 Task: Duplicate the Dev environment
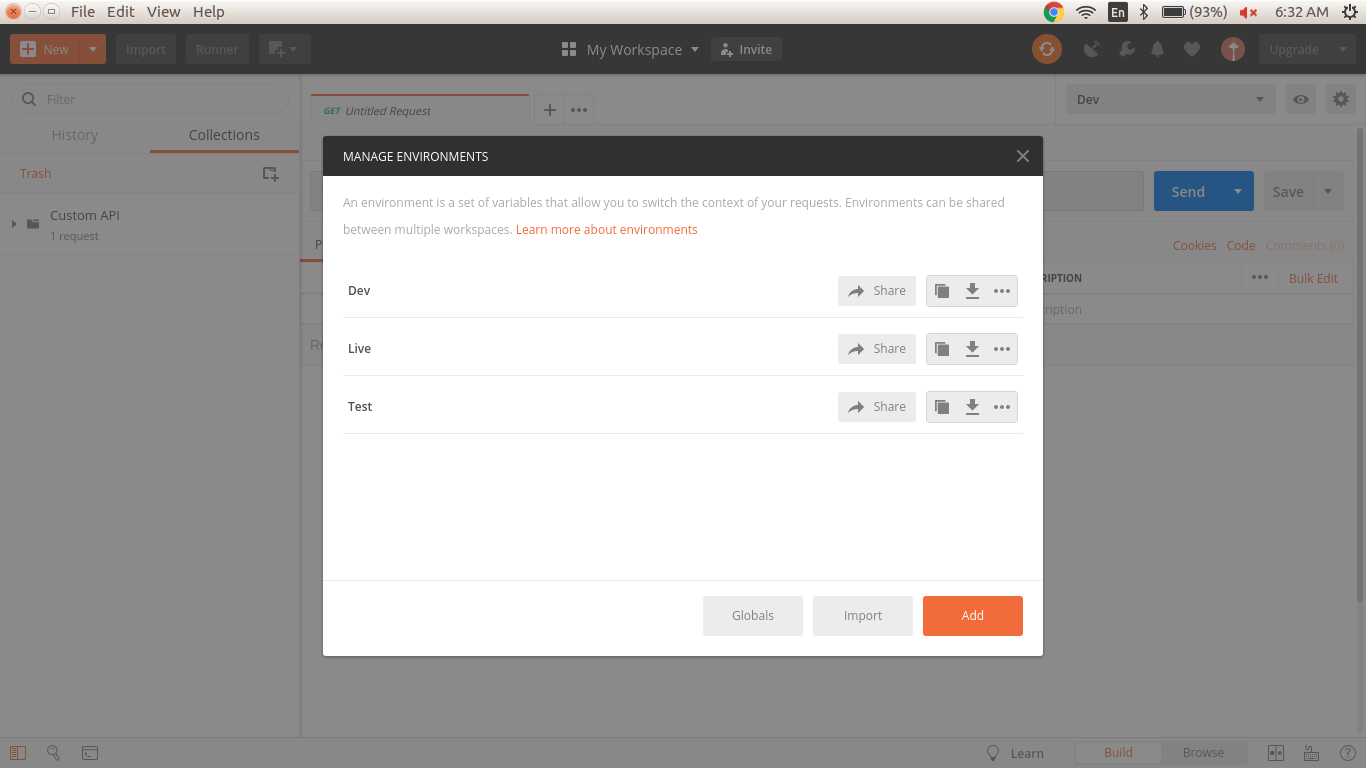click(x=941, y=290)
